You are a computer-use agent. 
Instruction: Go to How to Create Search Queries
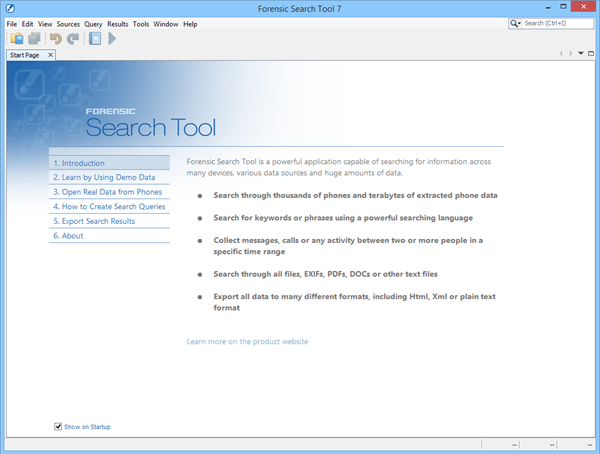(108, 206)
